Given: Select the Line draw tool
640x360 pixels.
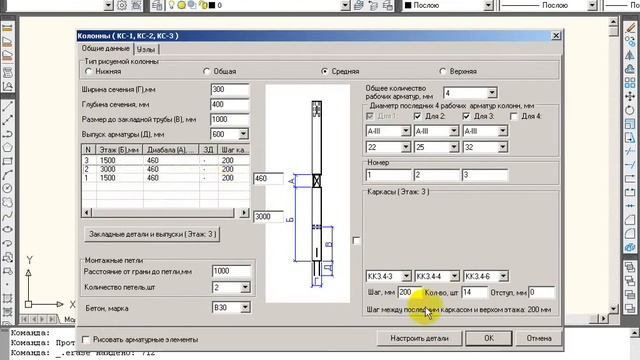Looking at the screenshot, I should [x=7, y=107].
